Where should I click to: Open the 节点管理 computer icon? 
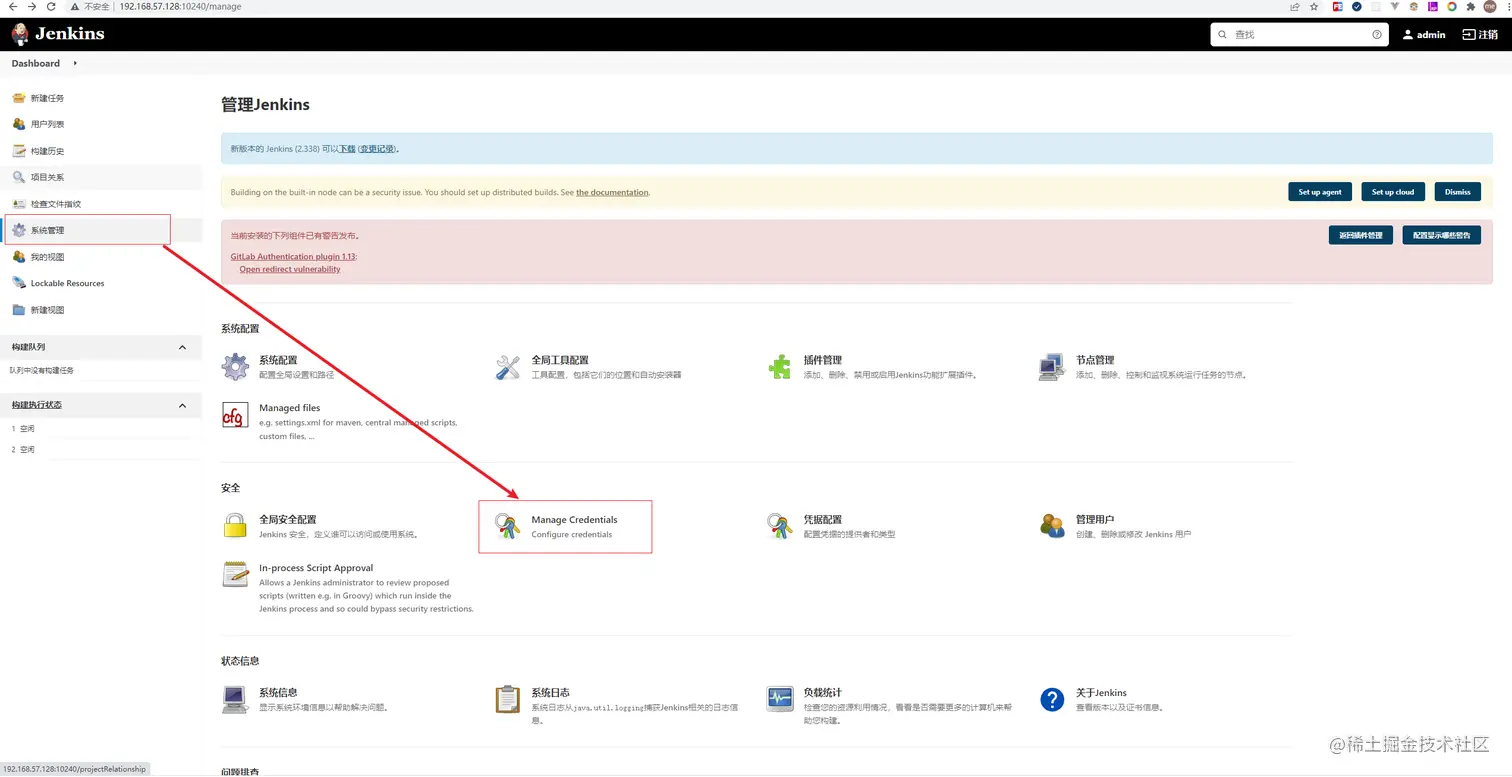click(1052, 367)
